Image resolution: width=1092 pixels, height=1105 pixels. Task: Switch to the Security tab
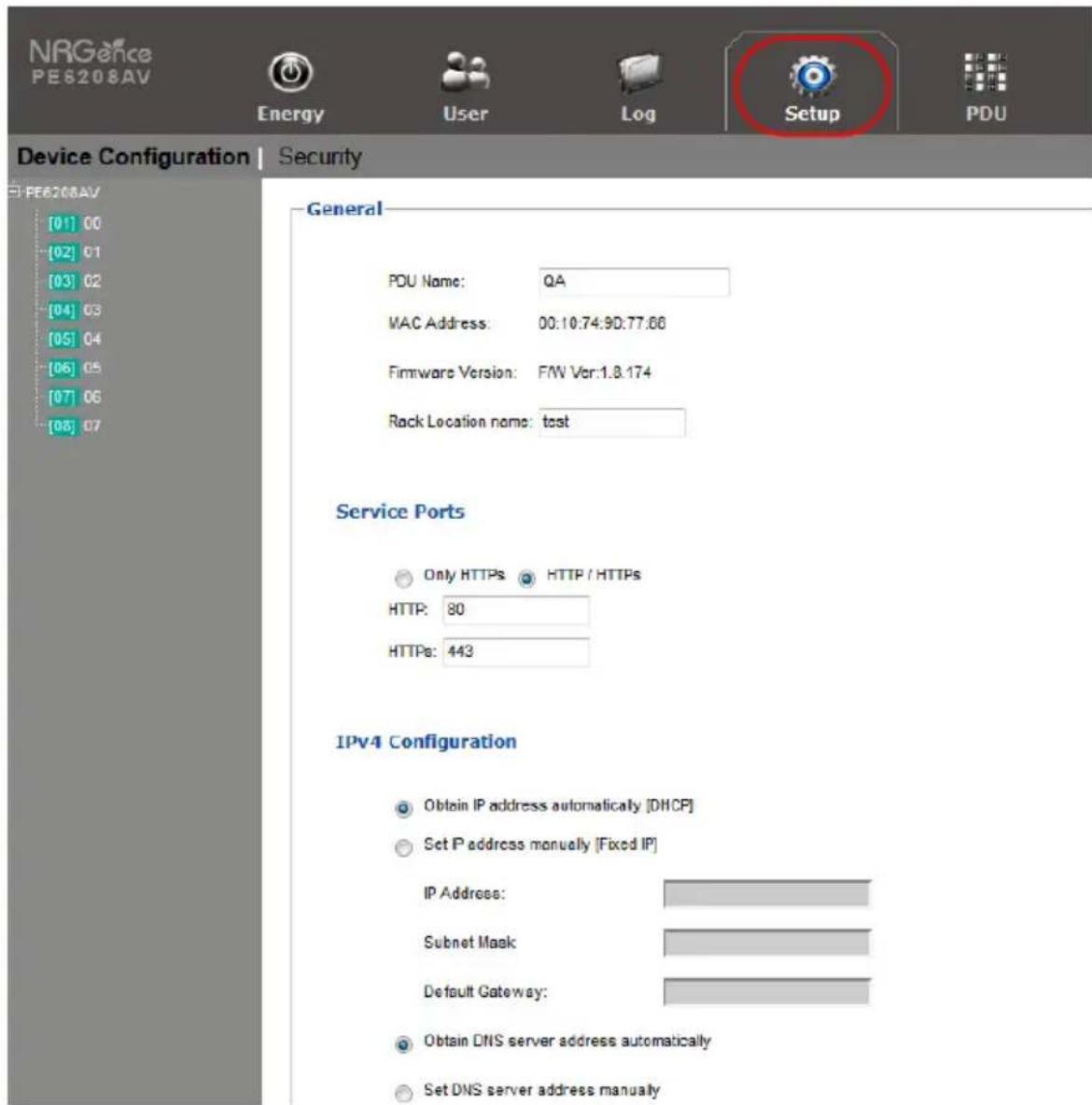click(320, 157)
